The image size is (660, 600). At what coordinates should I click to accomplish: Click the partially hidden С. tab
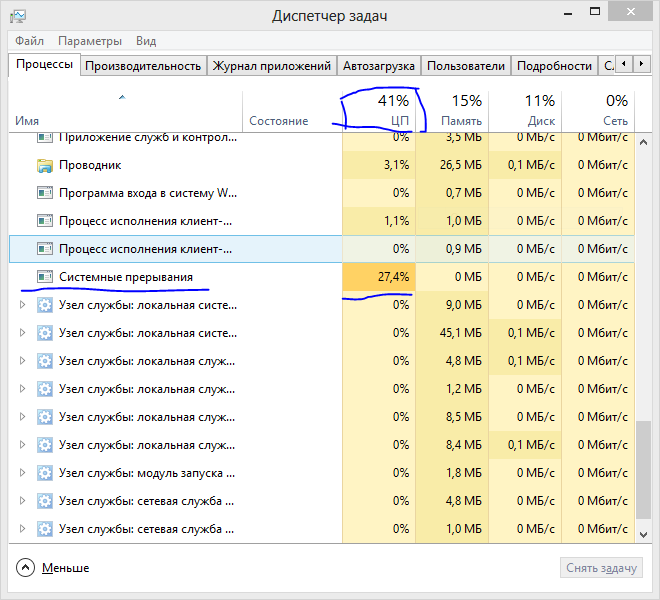click(608, 66)
